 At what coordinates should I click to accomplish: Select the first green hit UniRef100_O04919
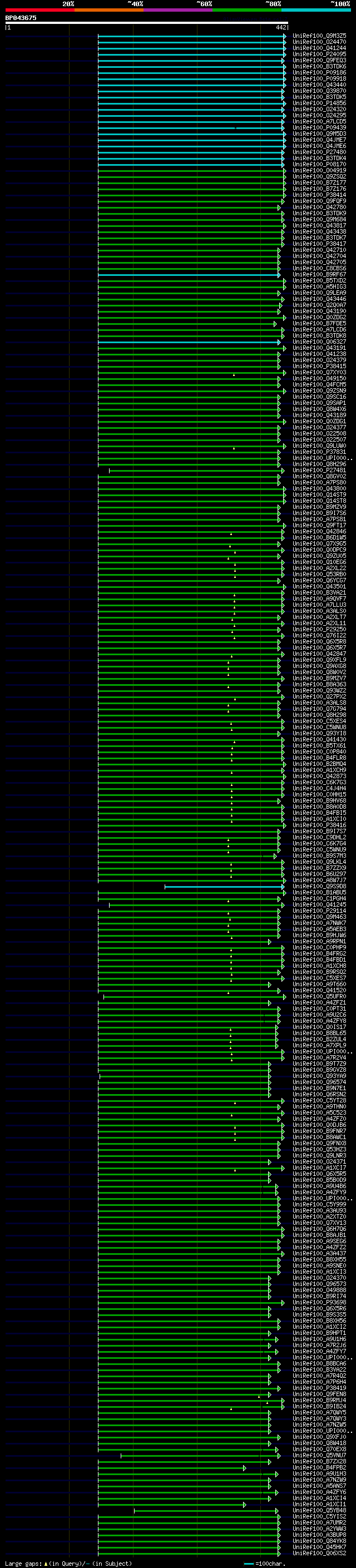tap(319, 170)
